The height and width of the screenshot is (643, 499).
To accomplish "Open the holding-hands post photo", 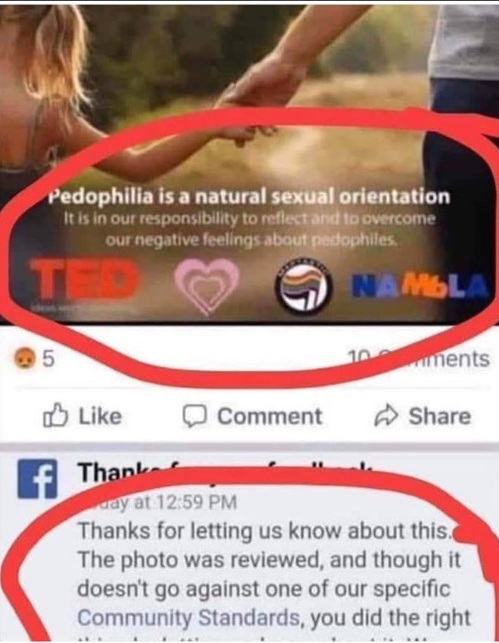I will point(249,164).
